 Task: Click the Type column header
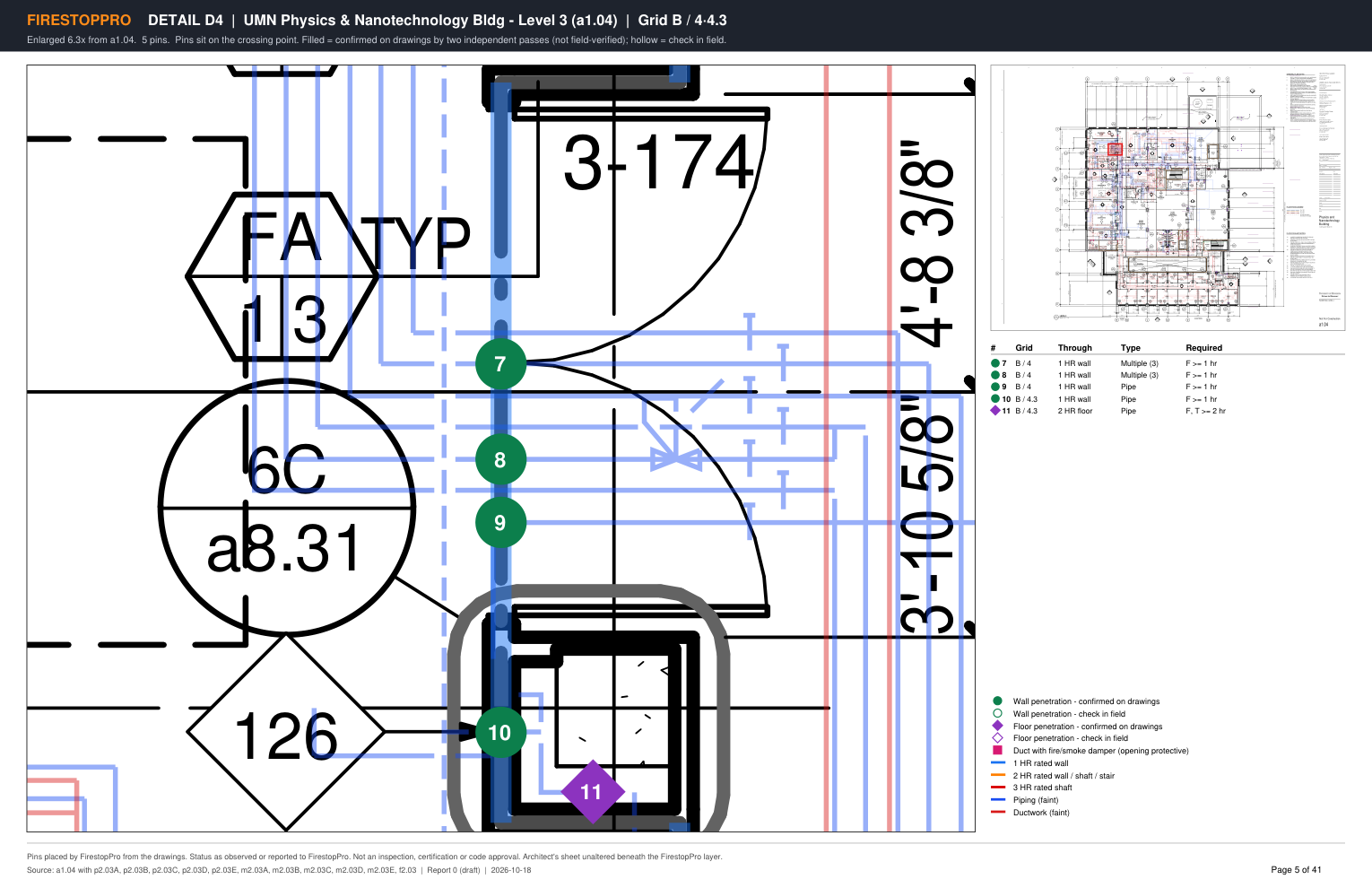(1131, 348)
